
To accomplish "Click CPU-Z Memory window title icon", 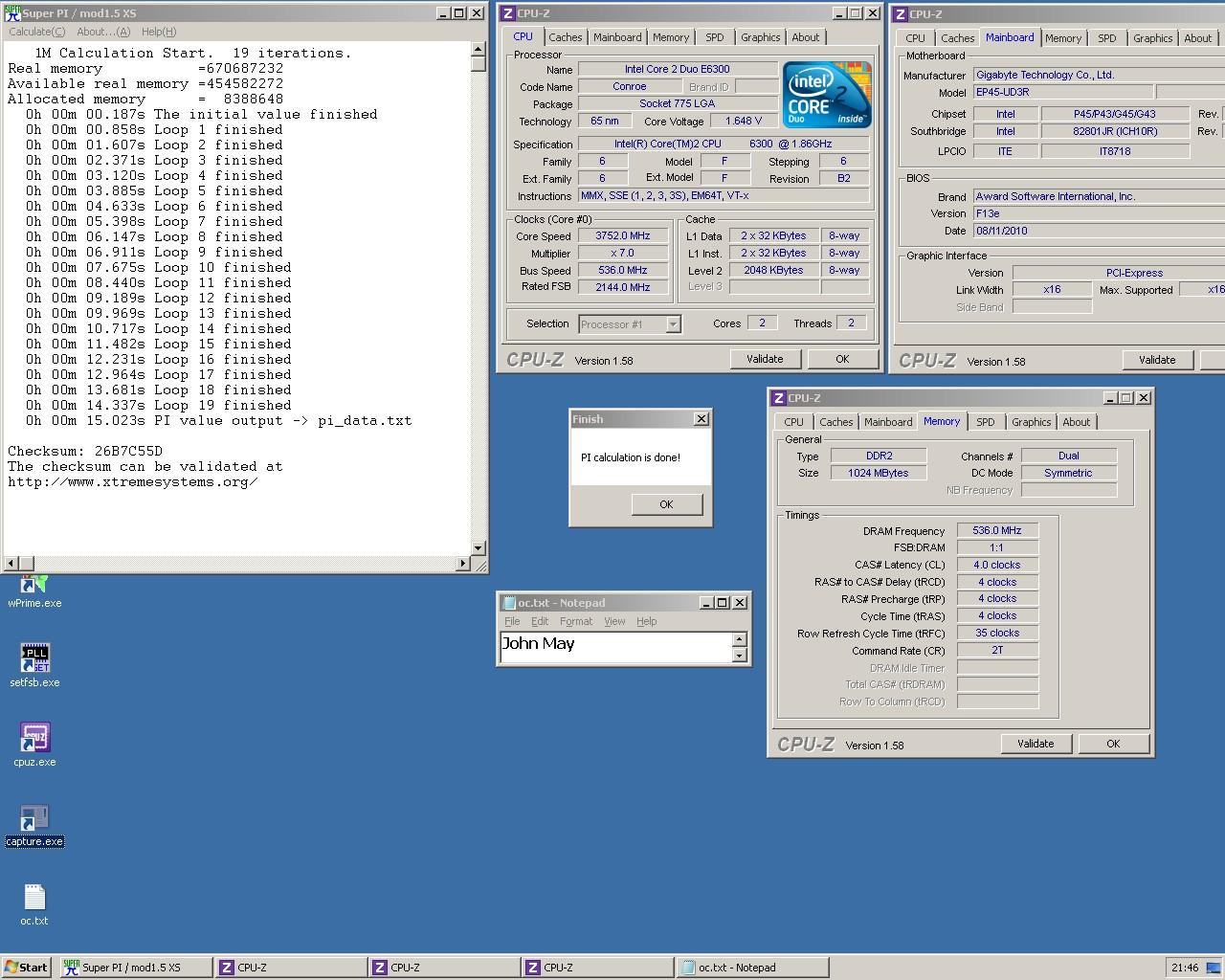I will (779, 398).
